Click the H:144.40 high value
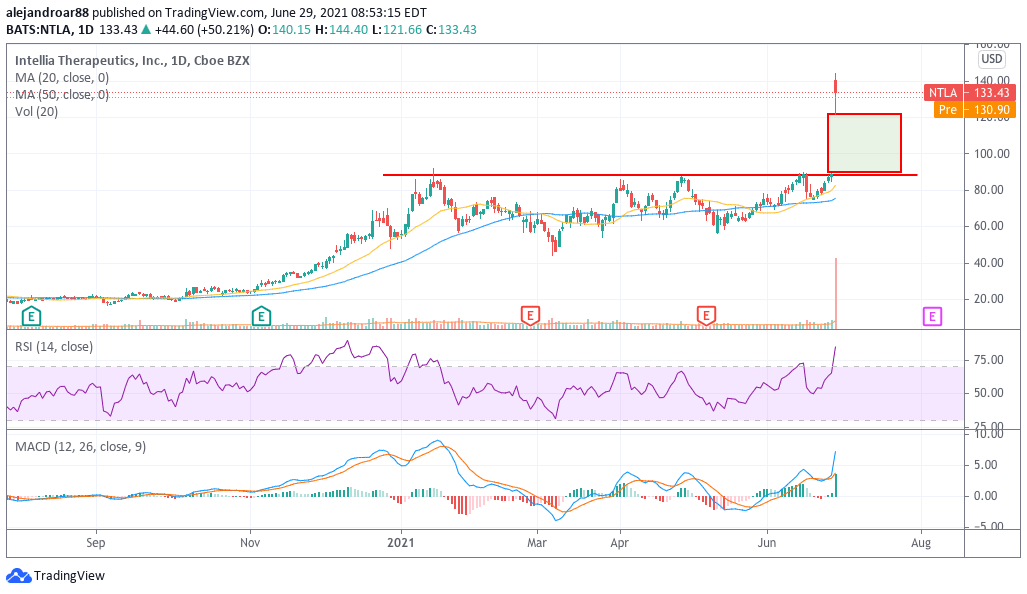Image resolution: width=1027 pixels, height=594 pixels. (x=341, y=29)
